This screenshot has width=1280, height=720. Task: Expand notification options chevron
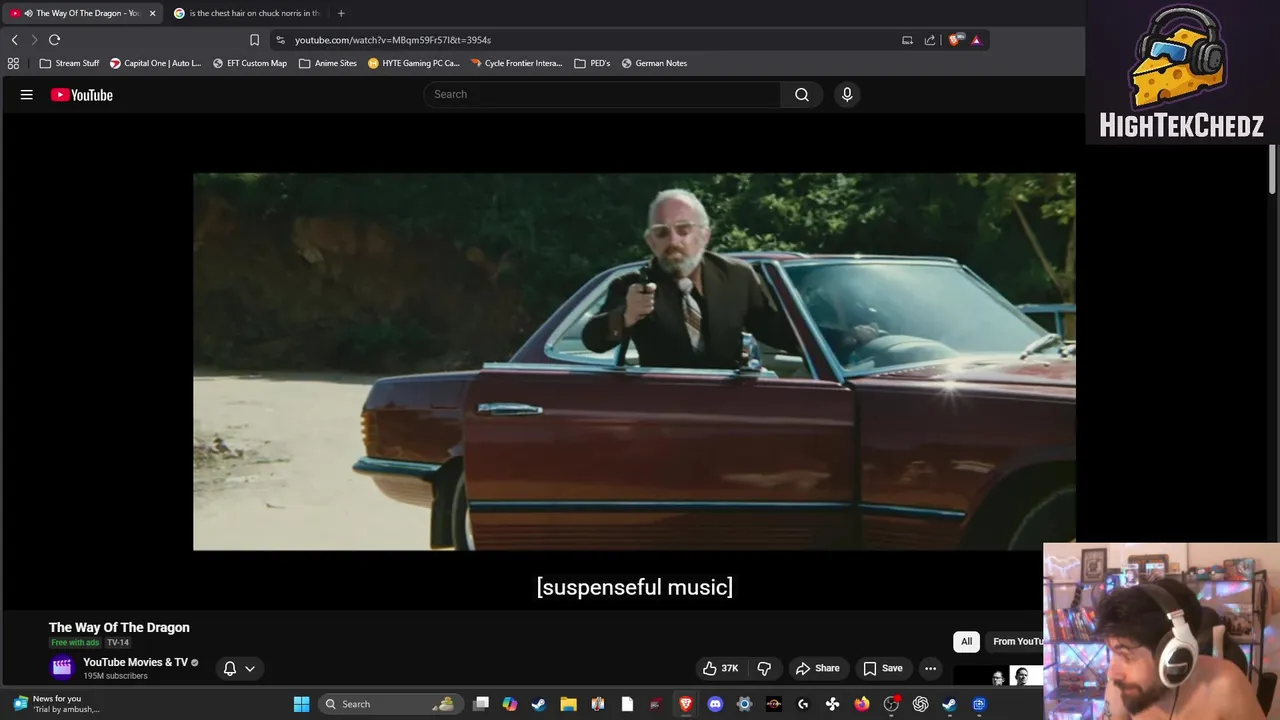250,668
